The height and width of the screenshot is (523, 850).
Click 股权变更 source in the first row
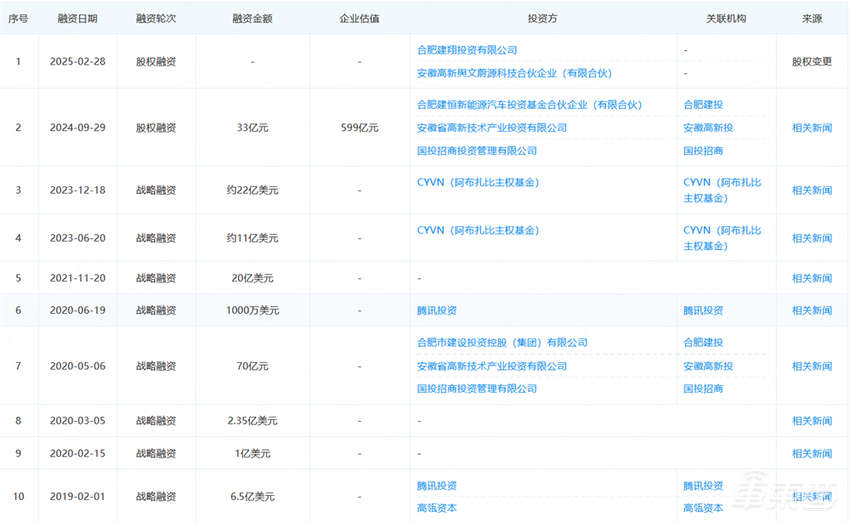point(811,61)
